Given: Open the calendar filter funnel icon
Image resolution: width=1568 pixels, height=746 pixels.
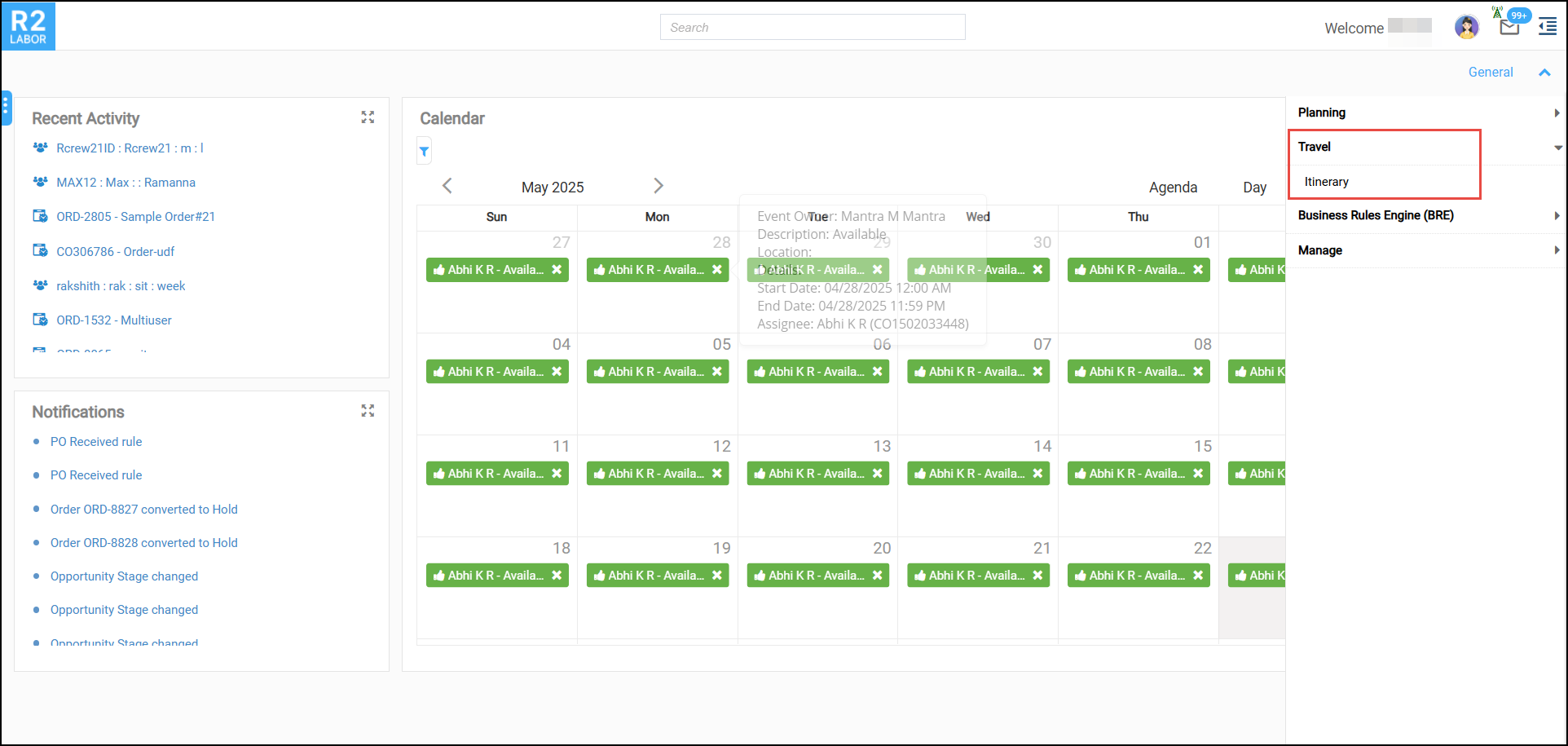Looking at the screenshot, I should [x=424, y=152].
